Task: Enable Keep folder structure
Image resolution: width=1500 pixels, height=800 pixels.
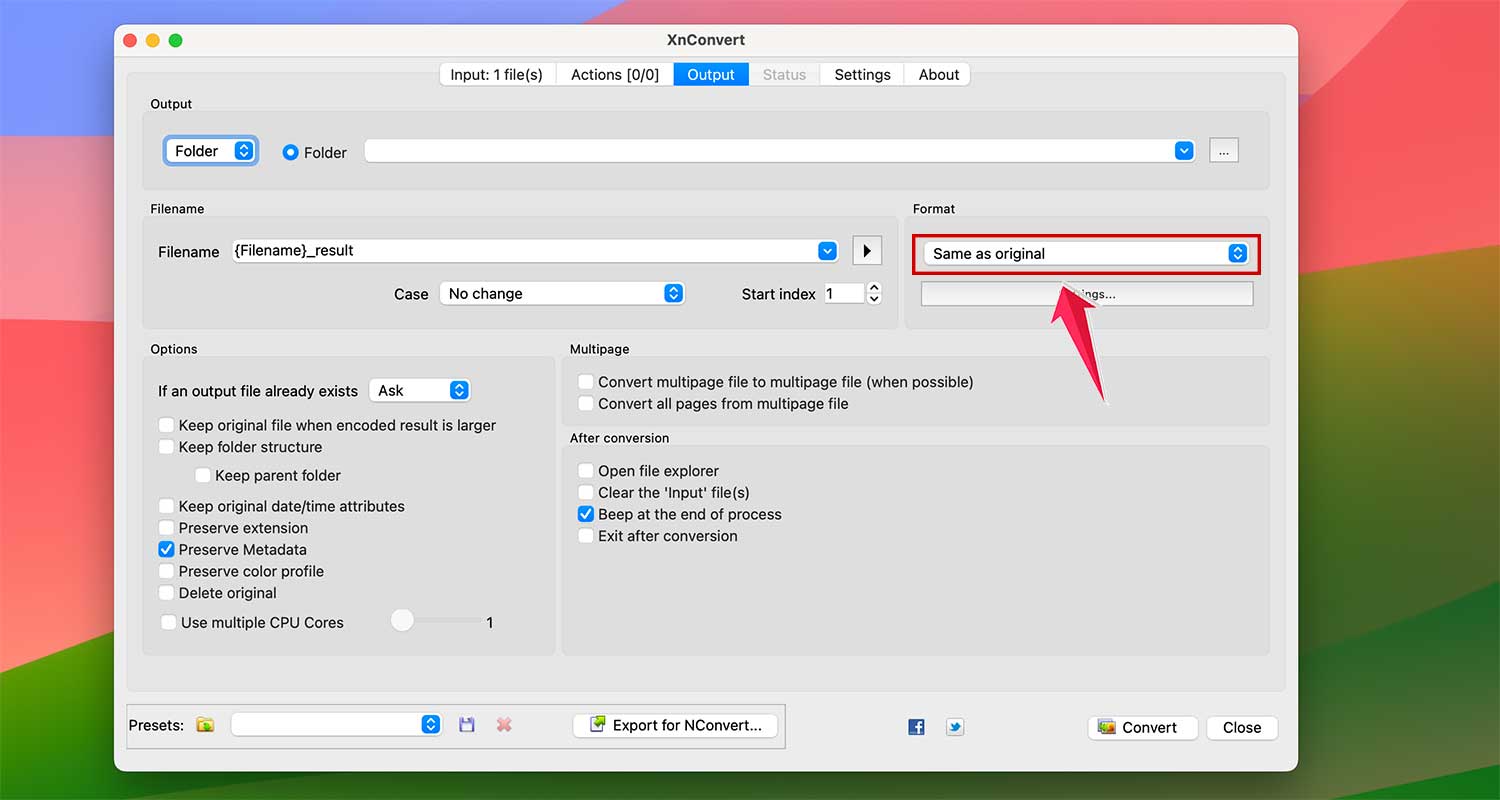Action: (x=166, y=447)
